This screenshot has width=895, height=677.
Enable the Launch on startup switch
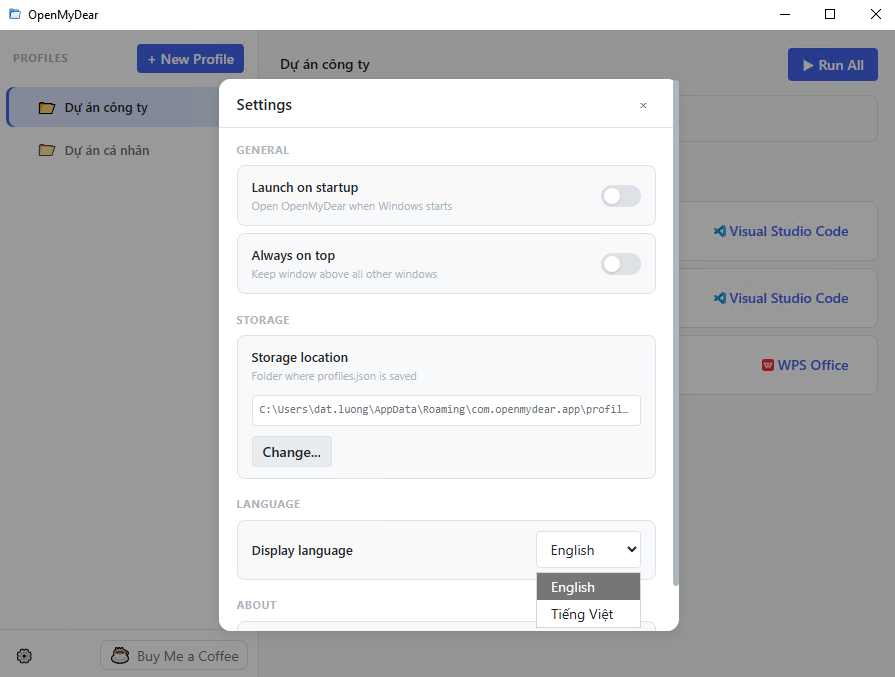click(620, 196)
